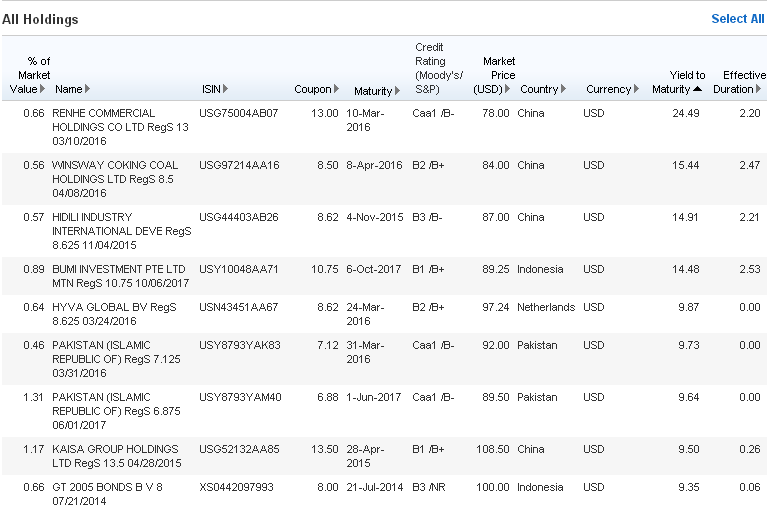Viewport: 774px width, 506px height.
Task: Click ISIN USG75004AB07
Action: pyautogui.click(x=238, y=113)
